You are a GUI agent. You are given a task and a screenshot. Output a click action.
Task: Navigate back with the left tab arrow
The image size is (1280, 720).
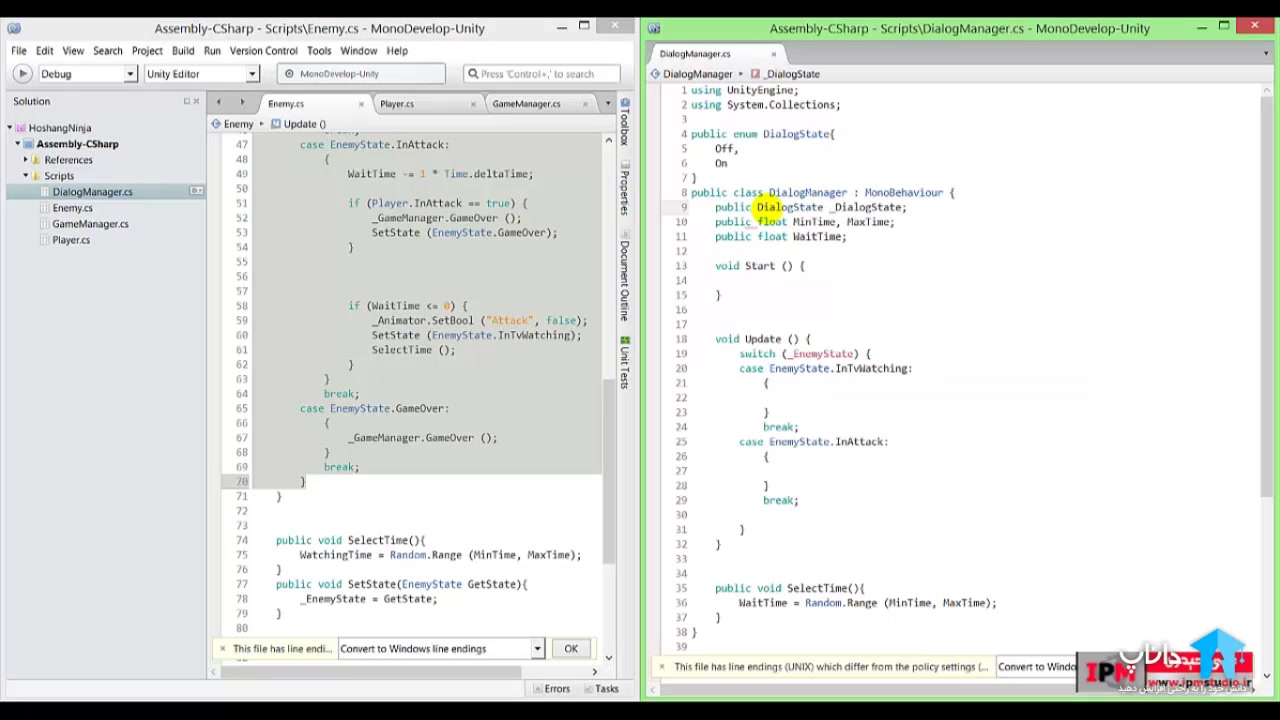click(218, 103)
